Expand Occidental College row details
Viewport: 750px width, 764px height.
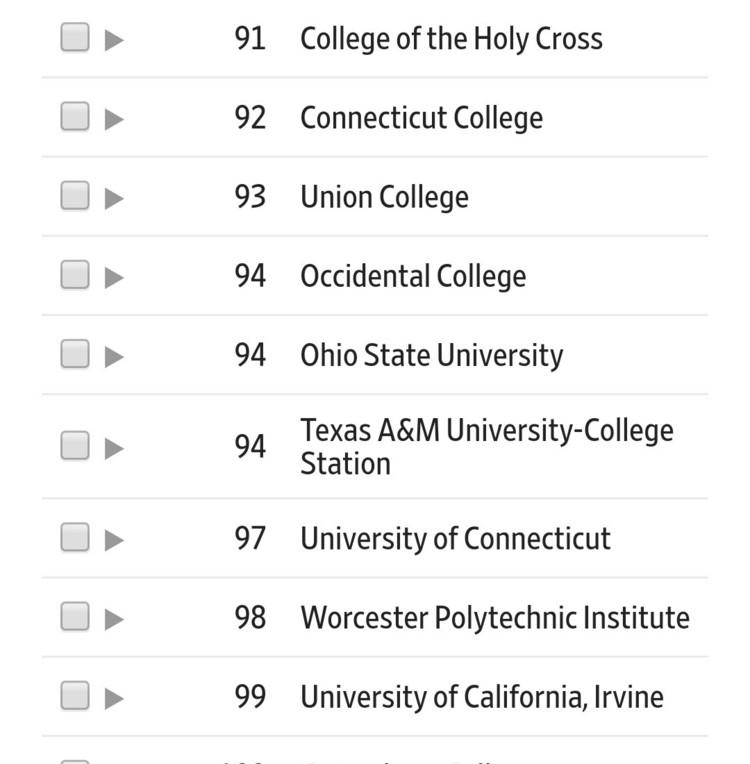(114, 277)
